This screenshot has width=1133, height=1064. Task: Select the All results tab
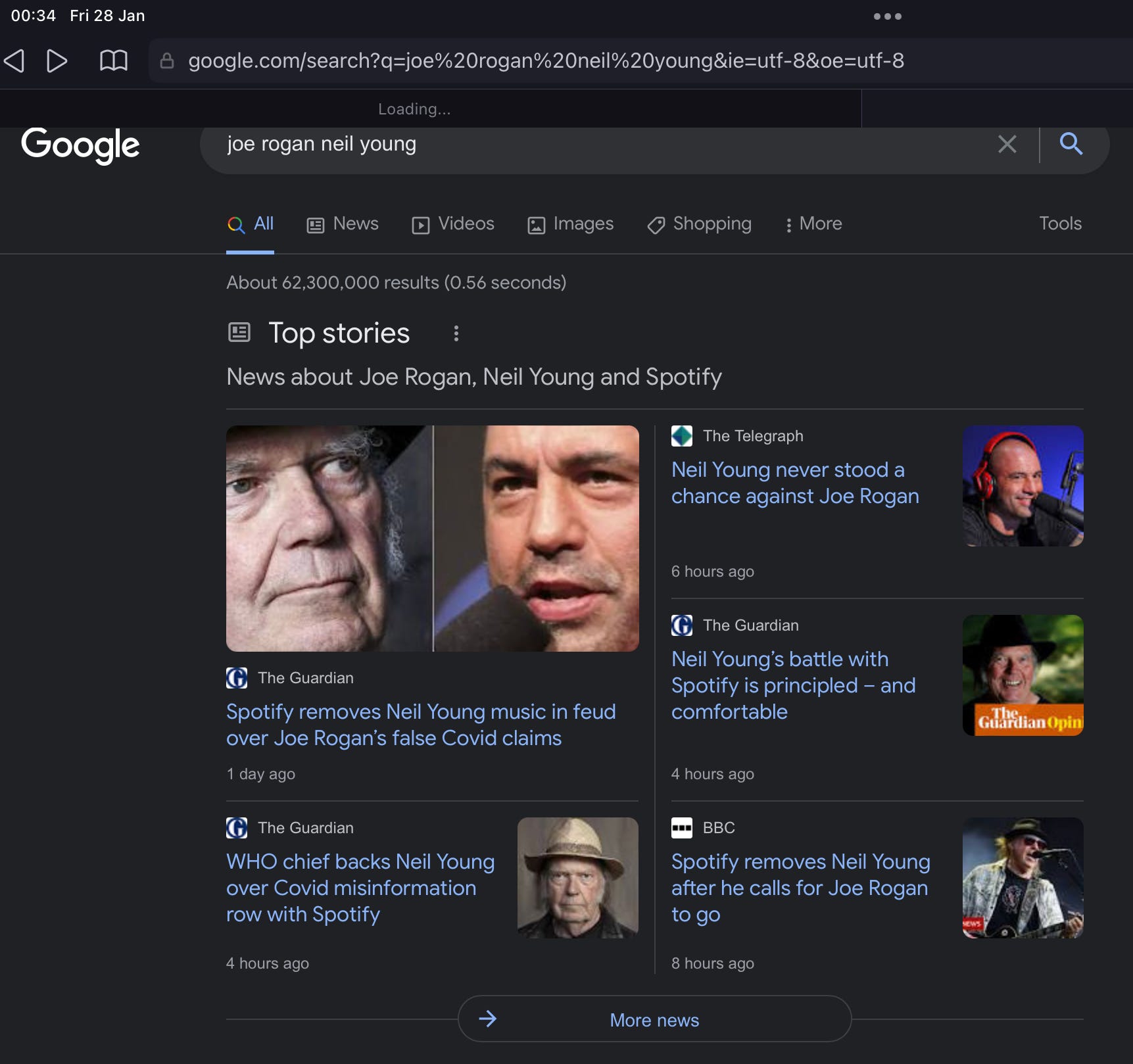(250, 224)
